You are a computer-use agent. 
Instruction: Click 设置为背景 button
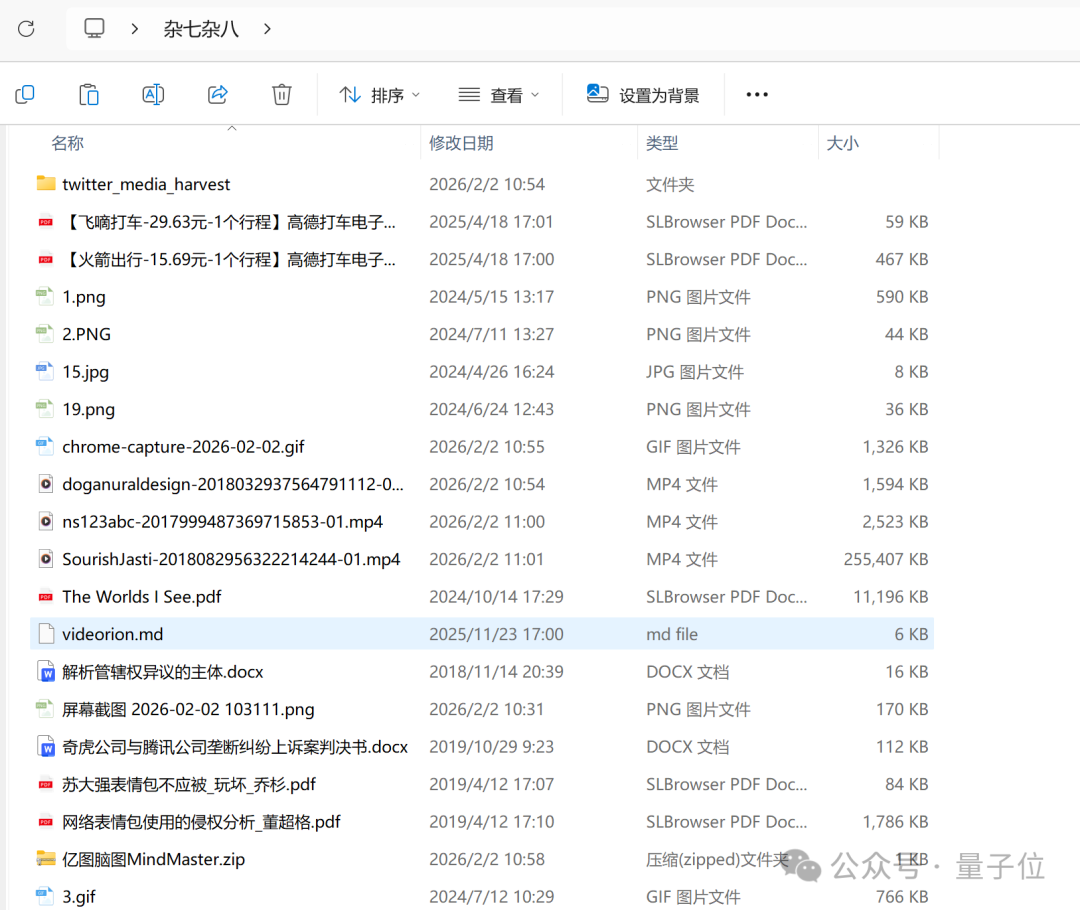(x=643, y=95)
